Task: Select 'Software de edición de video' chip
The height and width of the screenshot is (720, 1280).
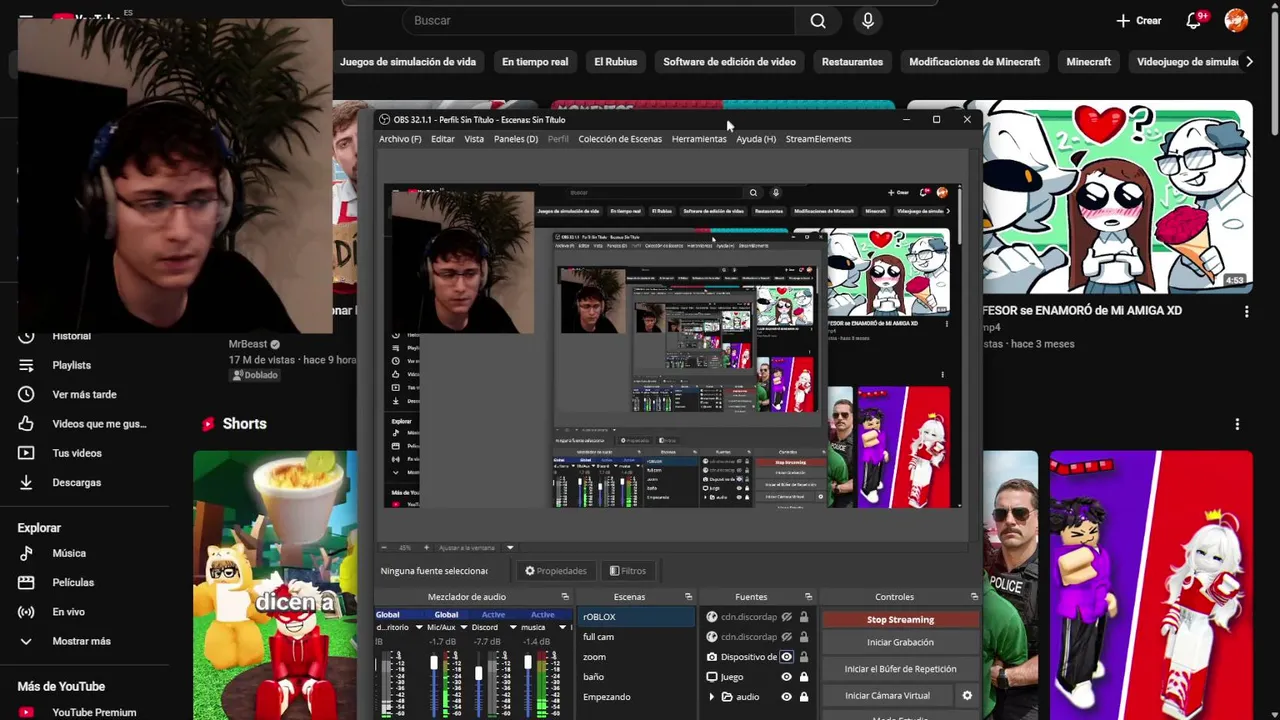Action: (729, 62)
